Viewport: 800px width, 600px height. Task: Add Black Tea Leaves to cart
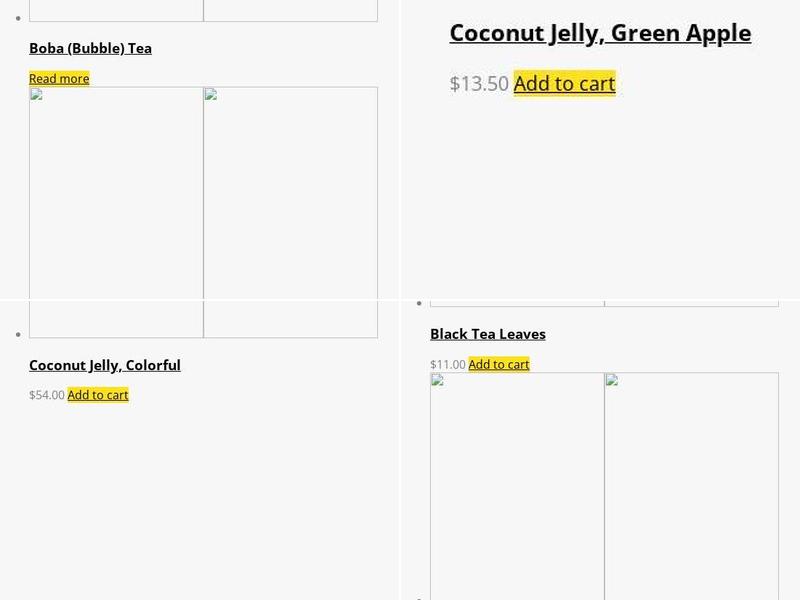(499, 364)
